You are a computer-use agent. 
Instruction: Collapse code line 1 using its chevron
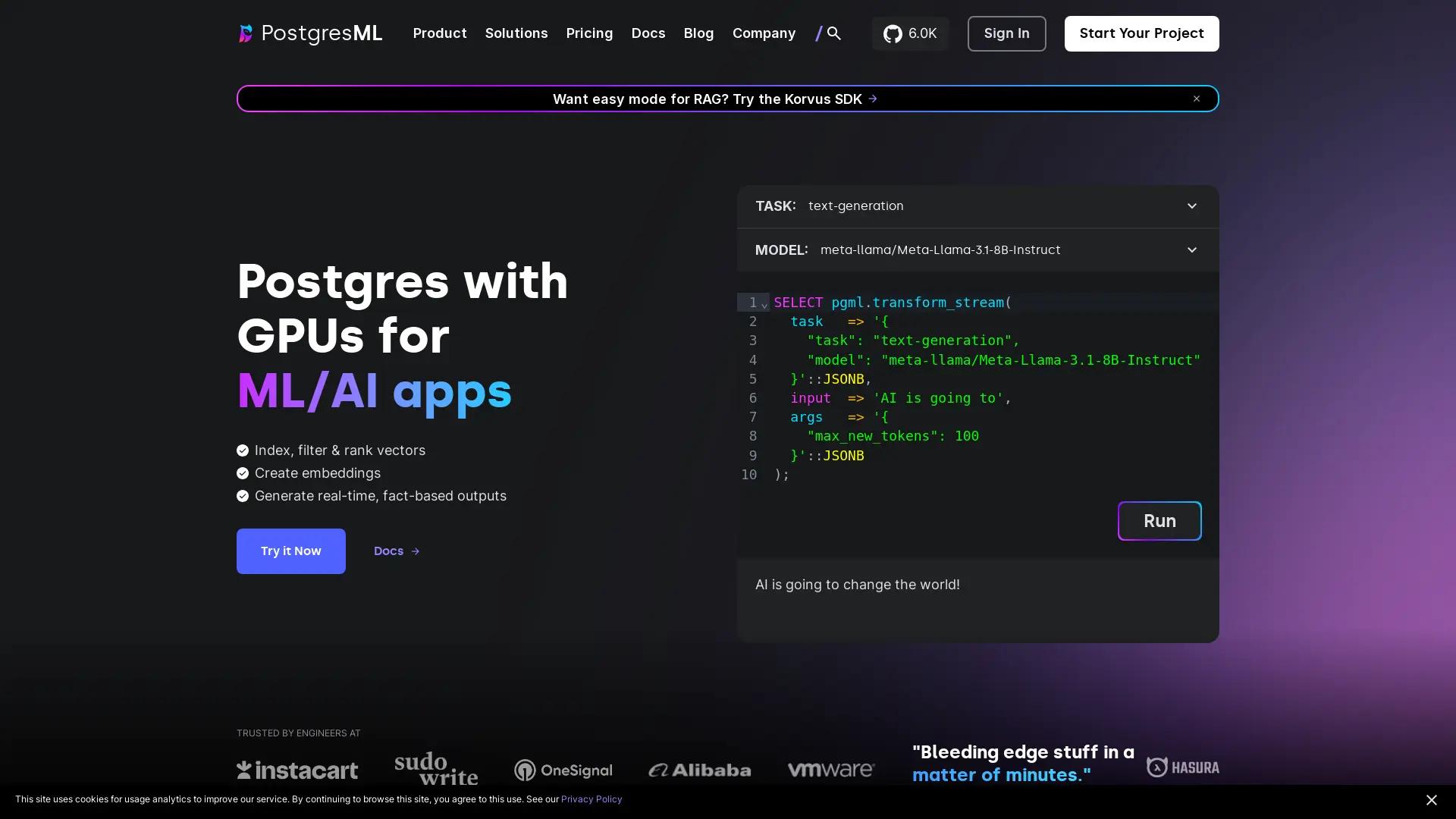[x=764, y=303]
